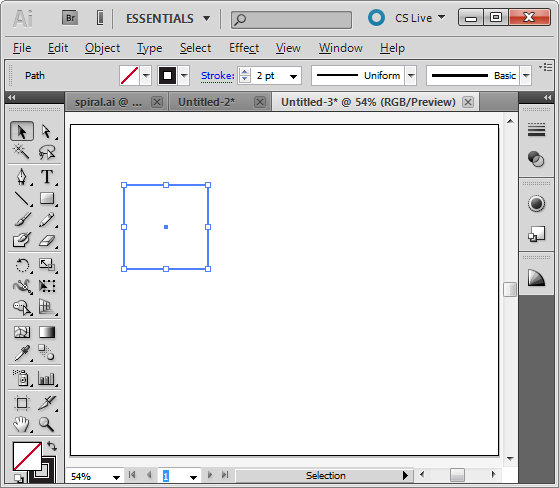Go to next artboard arrow button
This screenshot has width=559, height=488.
point(210,475)
